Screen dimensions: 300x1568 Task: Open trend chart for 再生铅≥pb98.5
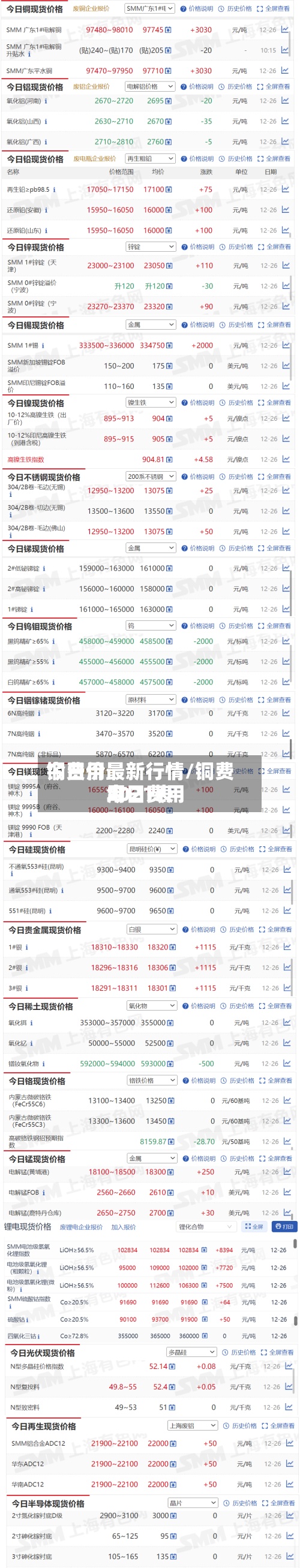tap(286, 189)
